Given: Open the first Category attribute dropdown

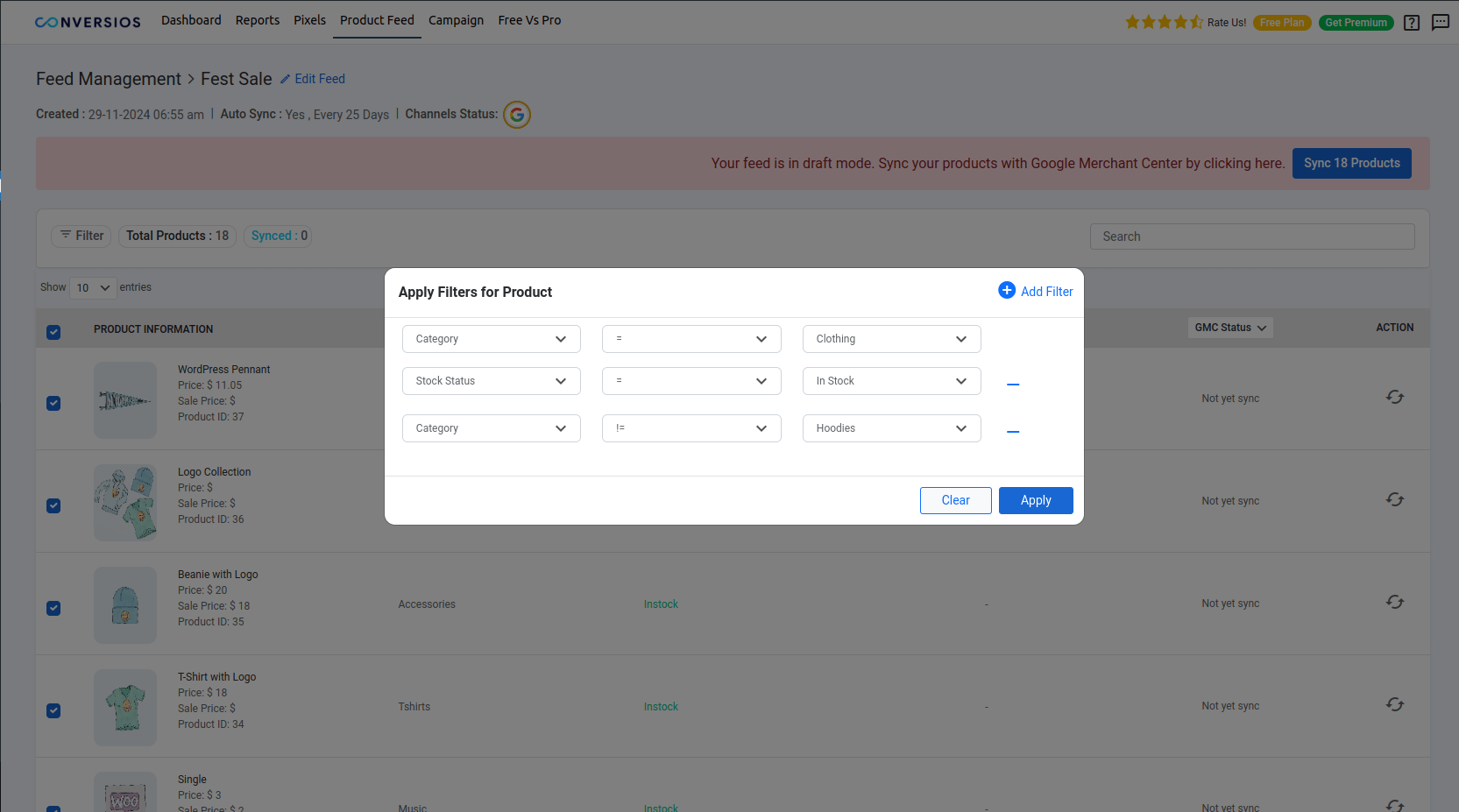Looking at the screenshot, I should [x=492, y=339].
